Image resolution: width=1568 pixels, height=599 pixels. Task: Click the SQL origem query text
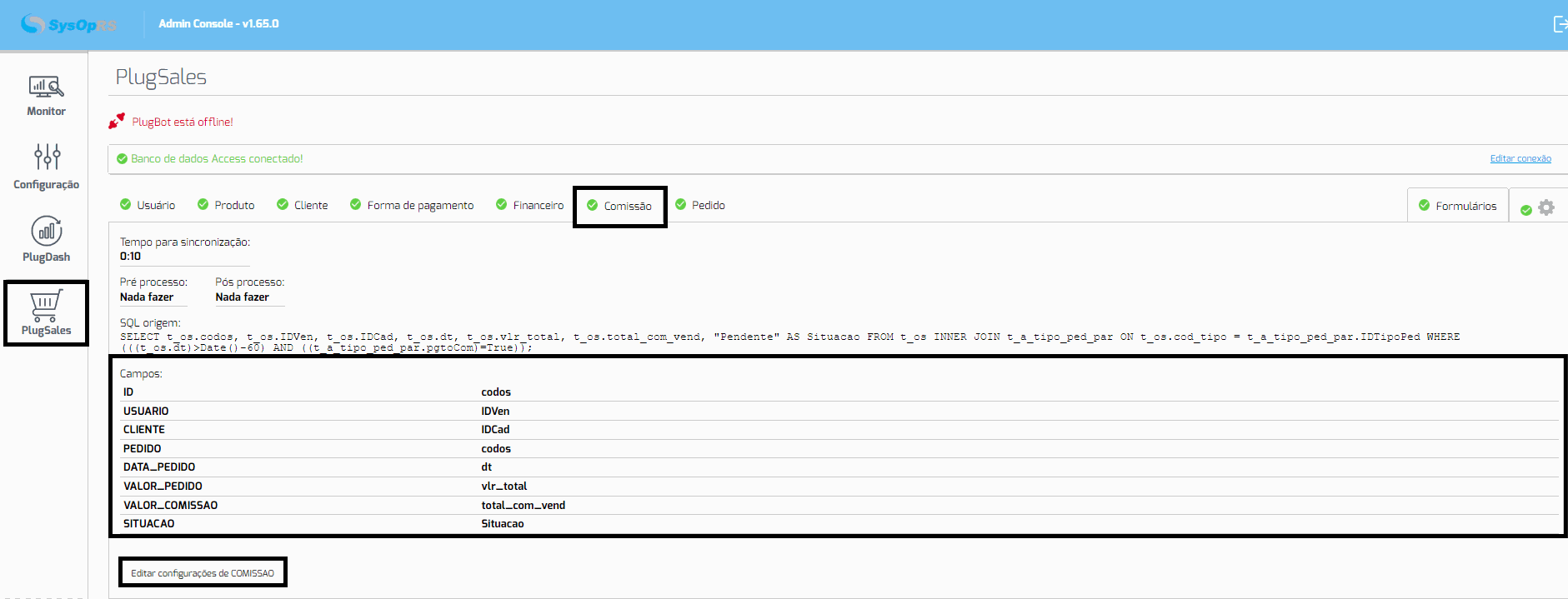click(x=789, y=342)
